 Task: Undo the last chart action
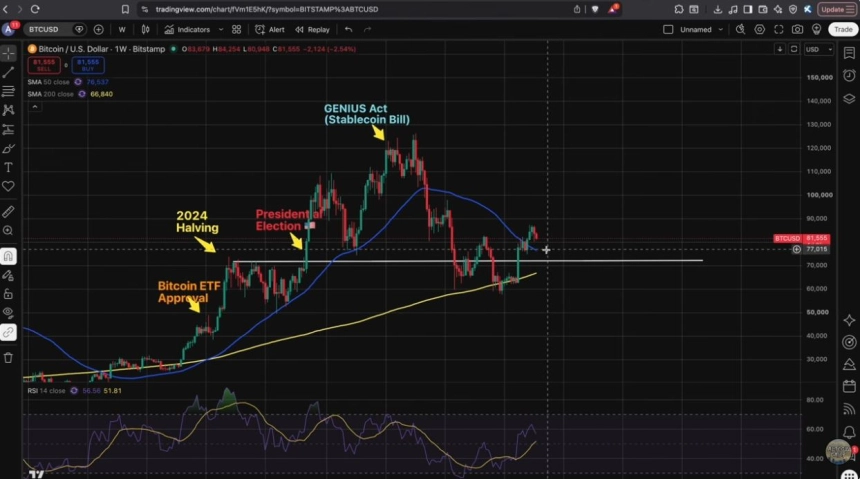[x=348, y=30]
